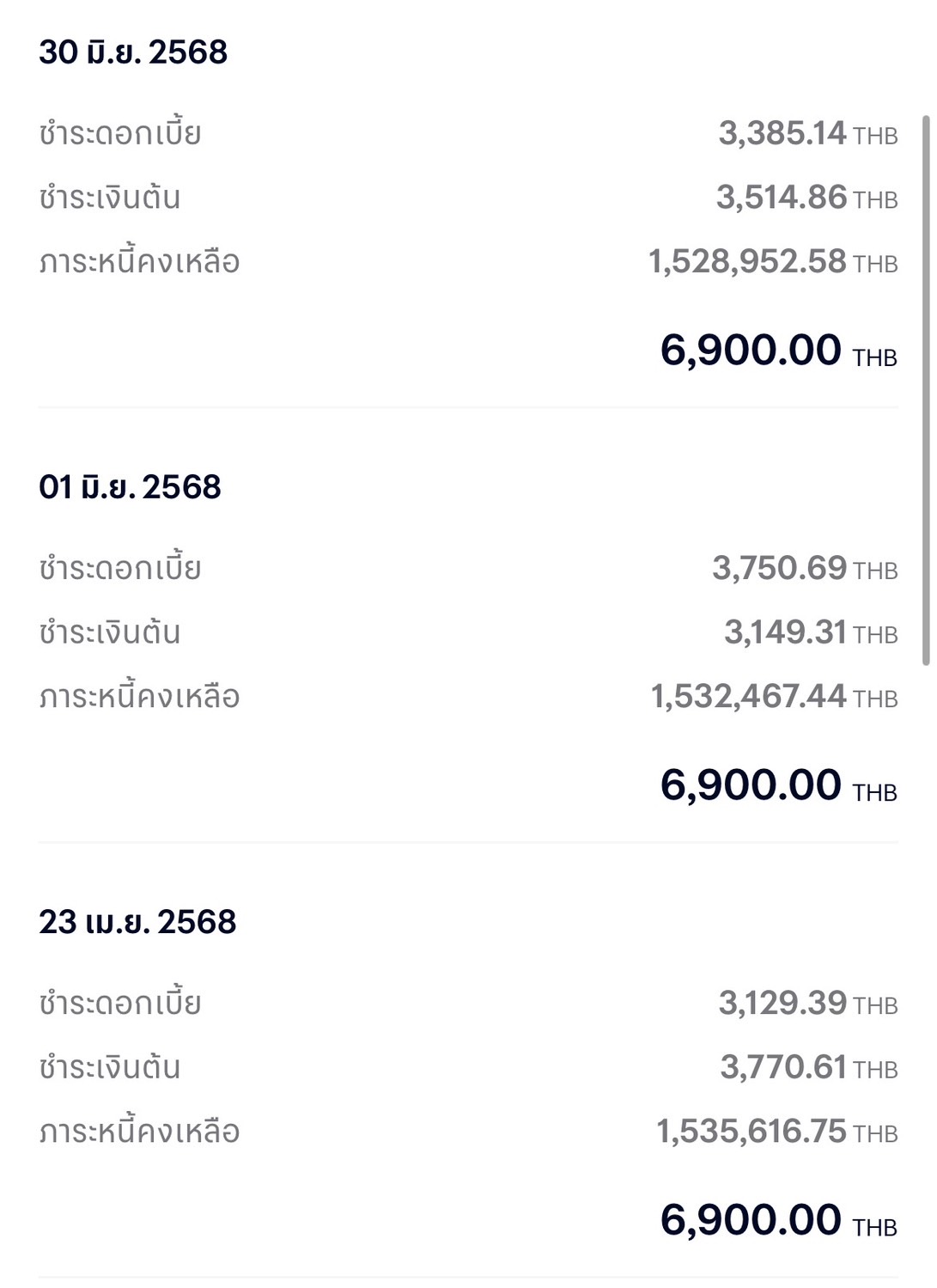Screen dimensions: 937x1288
Task: Tap the 1,528,952.58 THB remaining debt balance
Action: (773, 261)
